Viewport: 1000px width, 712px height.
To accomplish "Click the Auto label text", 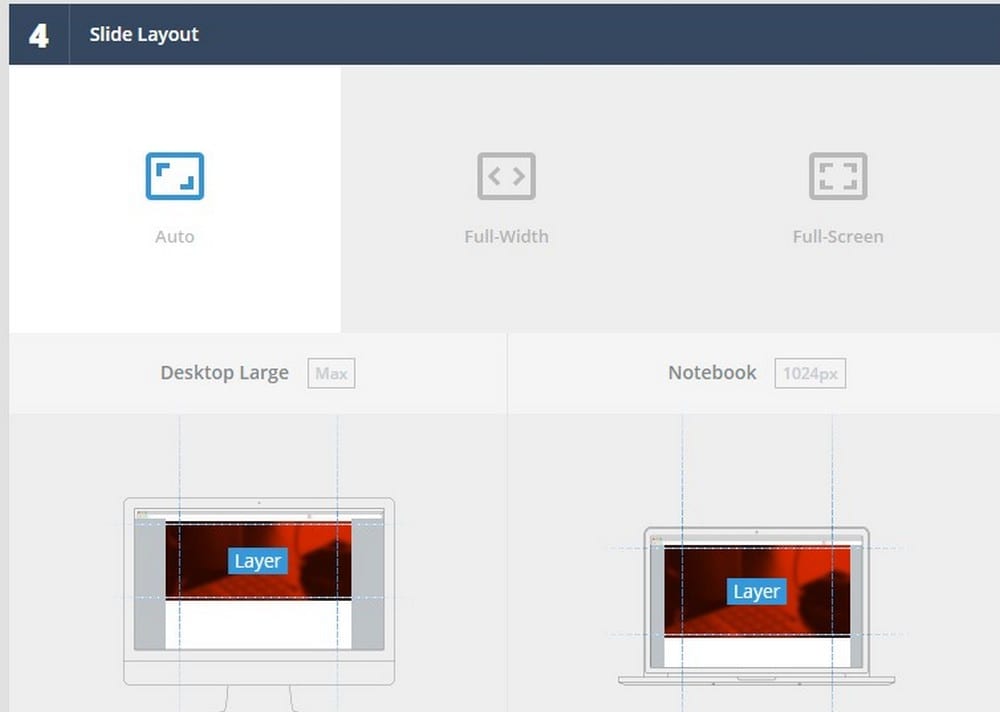I will tap(175, 237).
